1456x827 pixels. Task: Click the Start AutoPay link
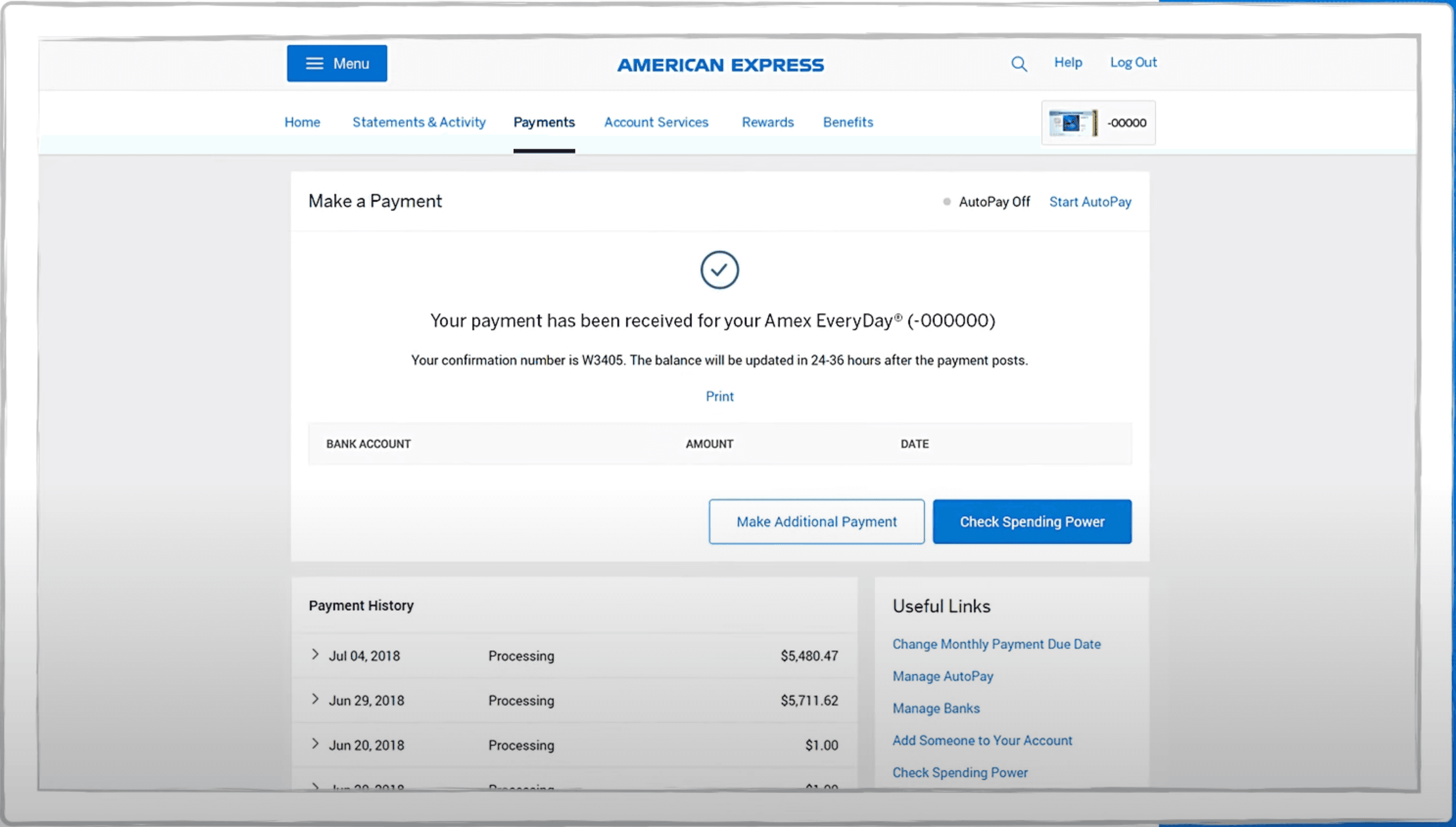(x=1090, y=202)
